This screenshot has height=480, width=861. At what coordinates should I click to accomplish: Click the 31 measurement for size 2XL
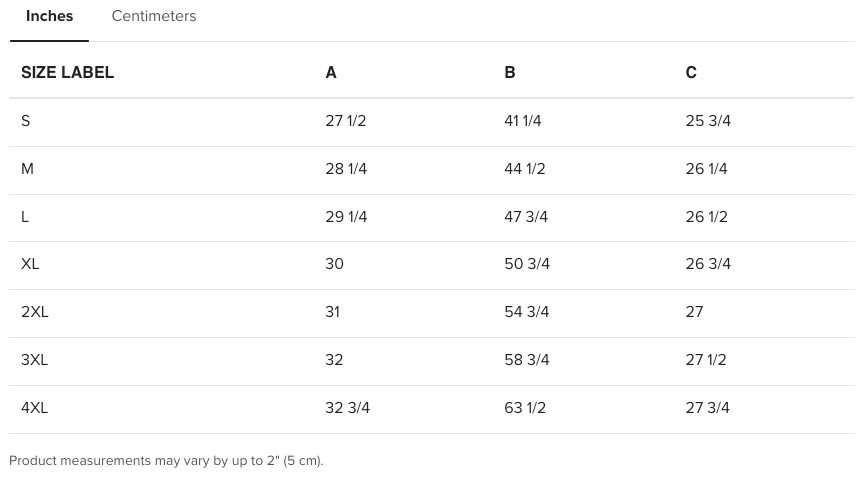pyautogui.click(x=333, y=312)
